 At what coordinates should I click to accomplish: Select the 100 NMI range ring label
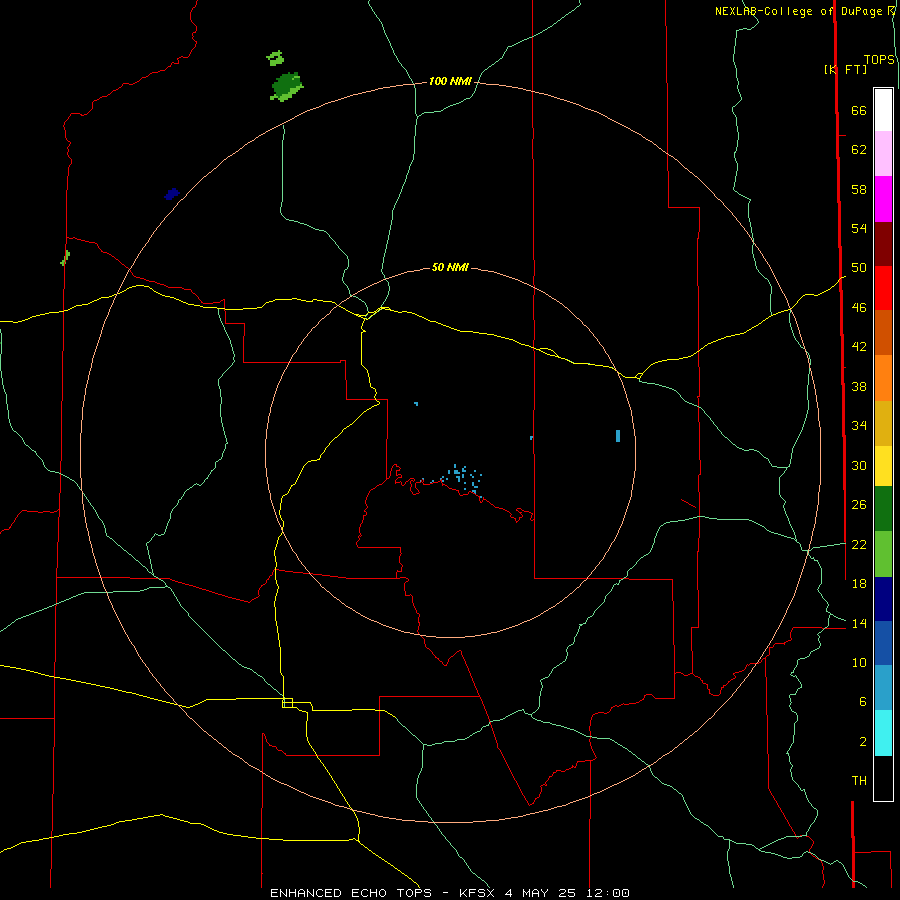click(450, 82)
